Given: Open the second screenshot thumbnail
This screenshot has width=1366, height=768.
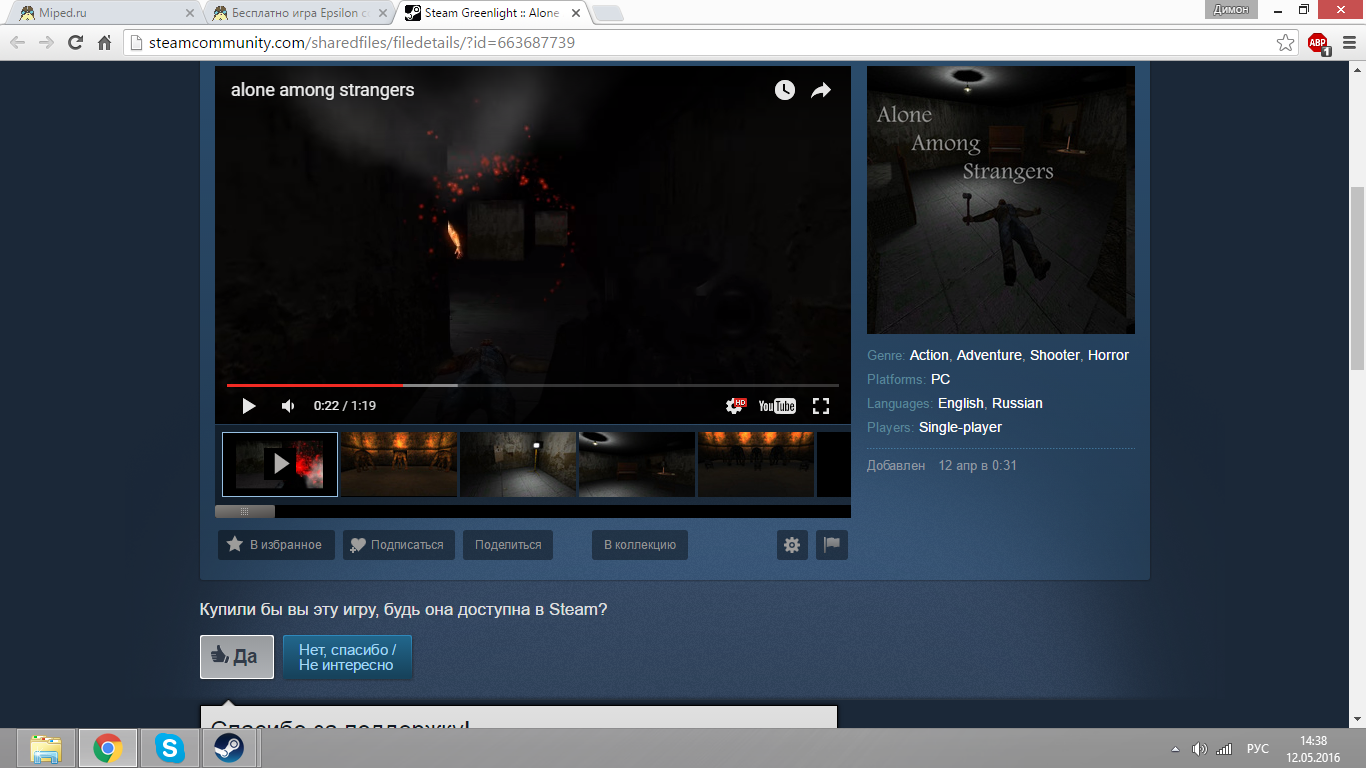Looking at the screenshot, I should click(399, 464).
